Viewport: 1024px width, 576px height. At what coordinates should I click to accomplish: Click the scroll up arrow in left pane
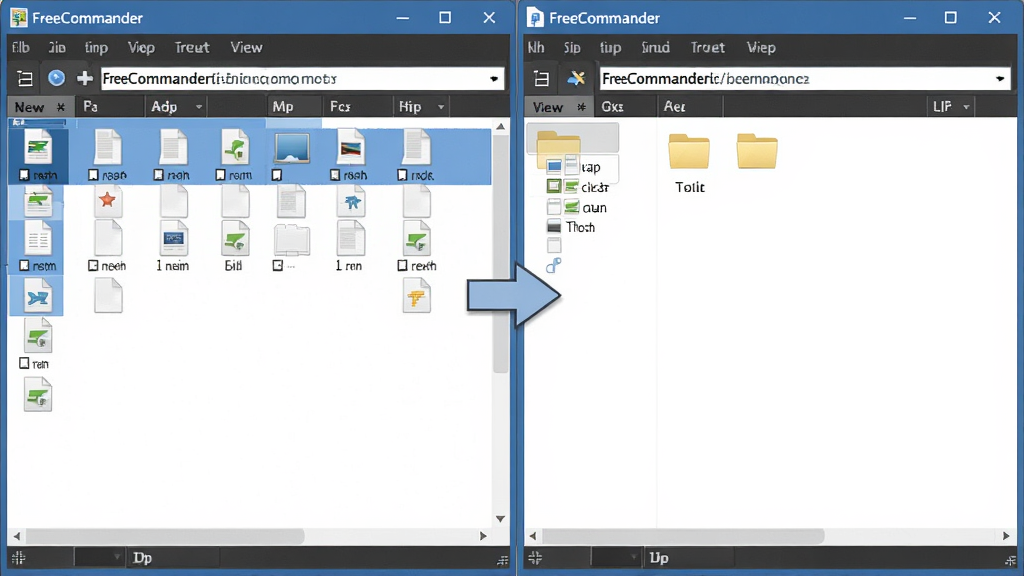click(x=500, y=126)
